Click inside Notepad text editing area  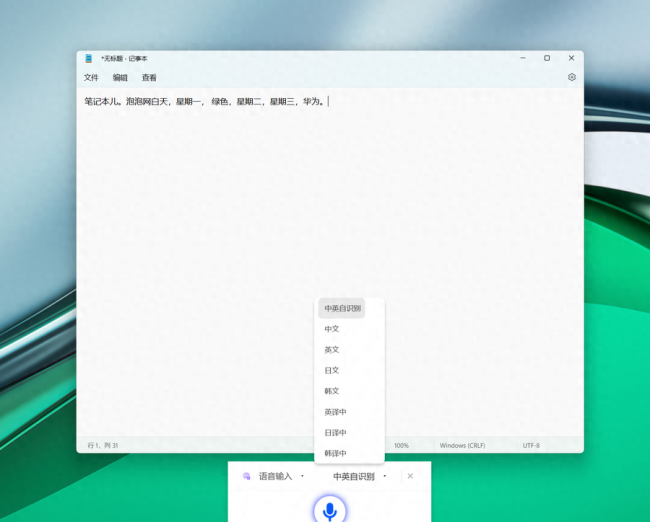tap(330, 261)
